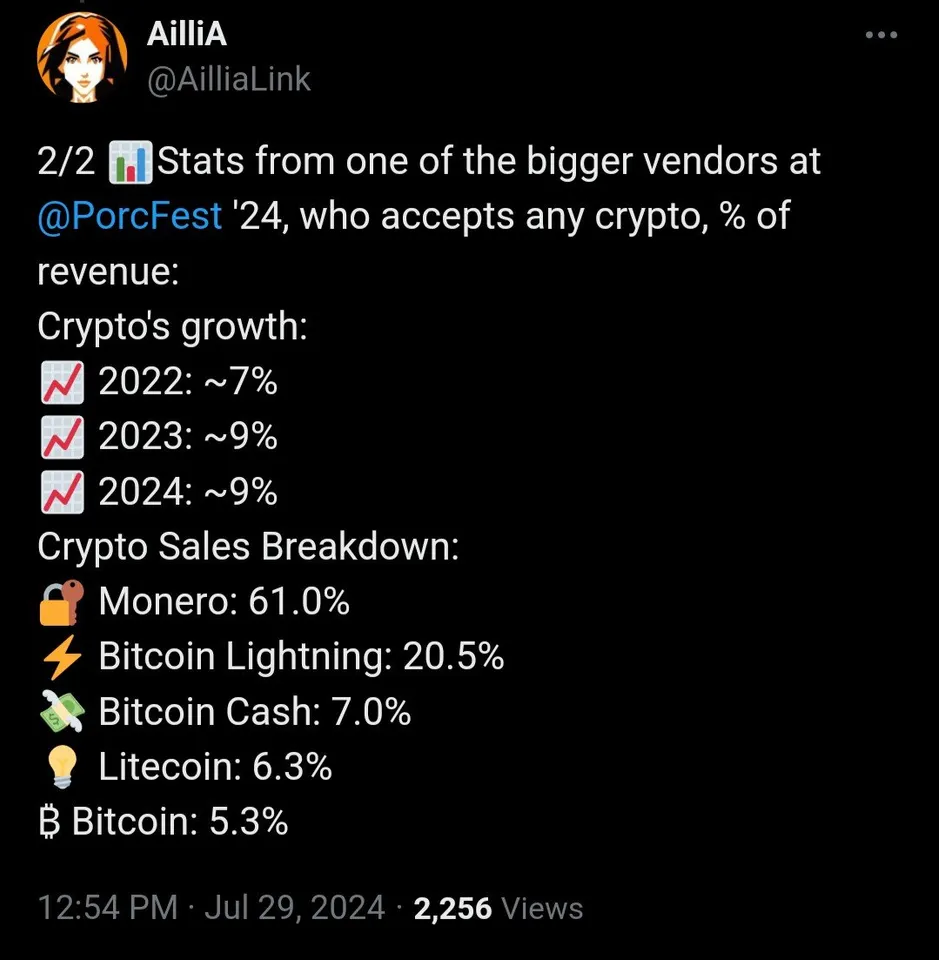939x960 pixels.
Task: Open the @PorcFest mention link
Action: [129, 215]
